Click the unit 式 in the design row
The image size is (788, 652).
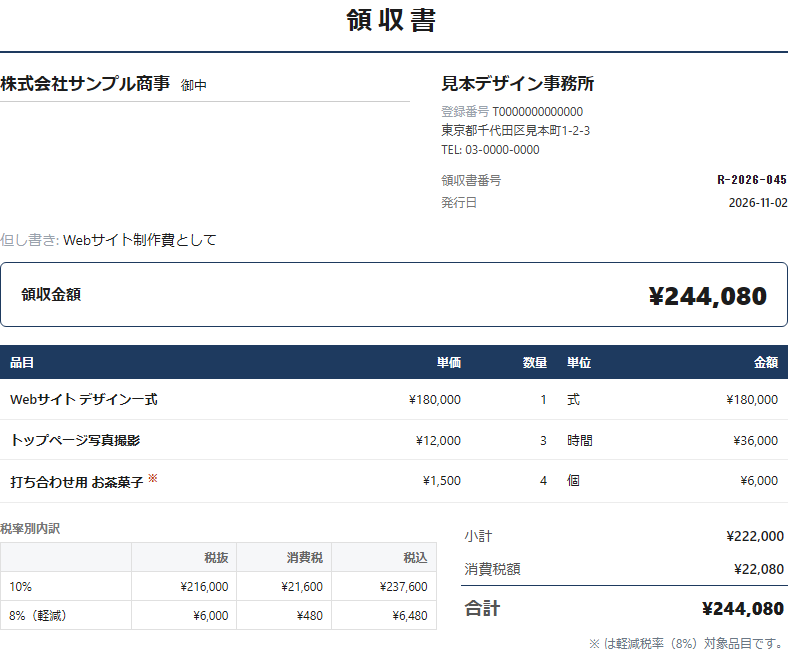tap(573, 400)
